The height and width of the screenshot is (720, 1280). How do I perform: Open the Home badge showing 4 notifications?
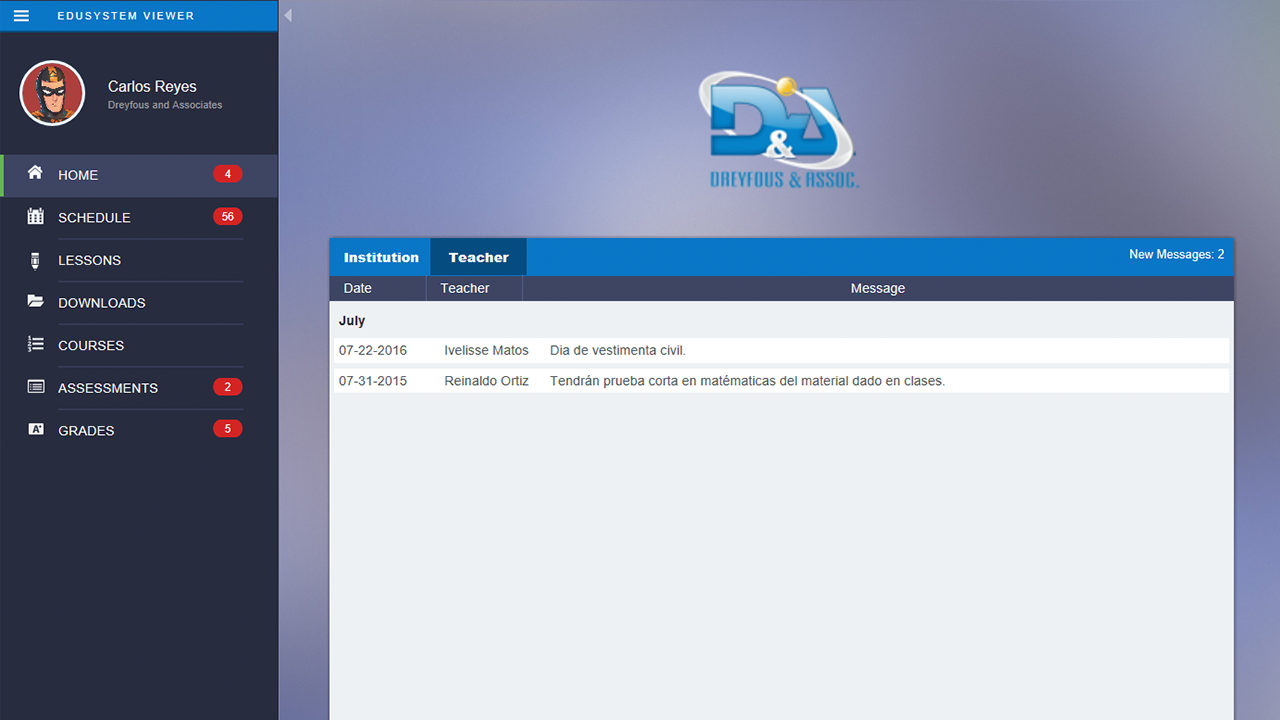point(227,173)
